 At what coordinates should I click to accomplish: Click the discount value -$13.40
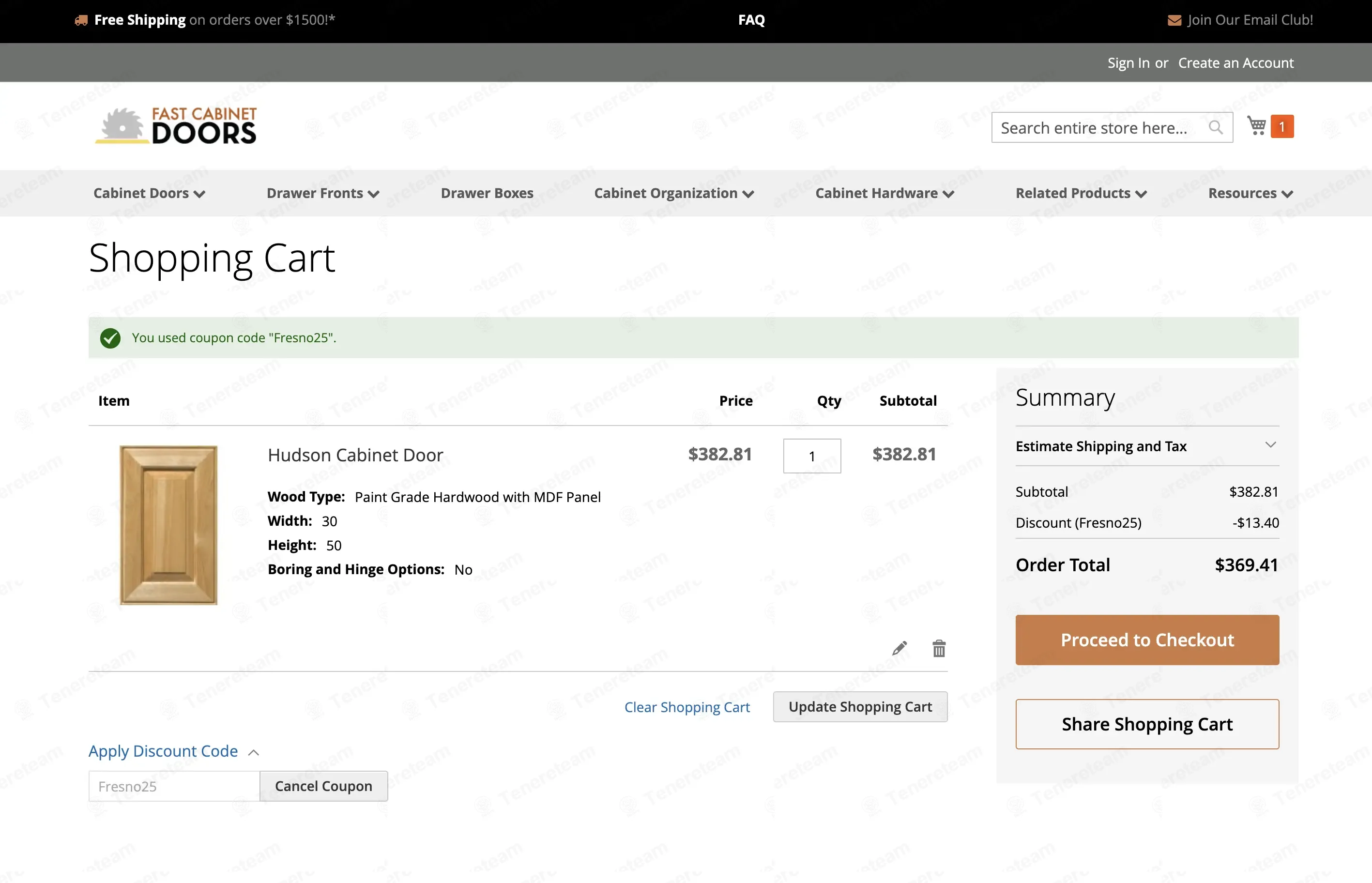pos(1256,523)
